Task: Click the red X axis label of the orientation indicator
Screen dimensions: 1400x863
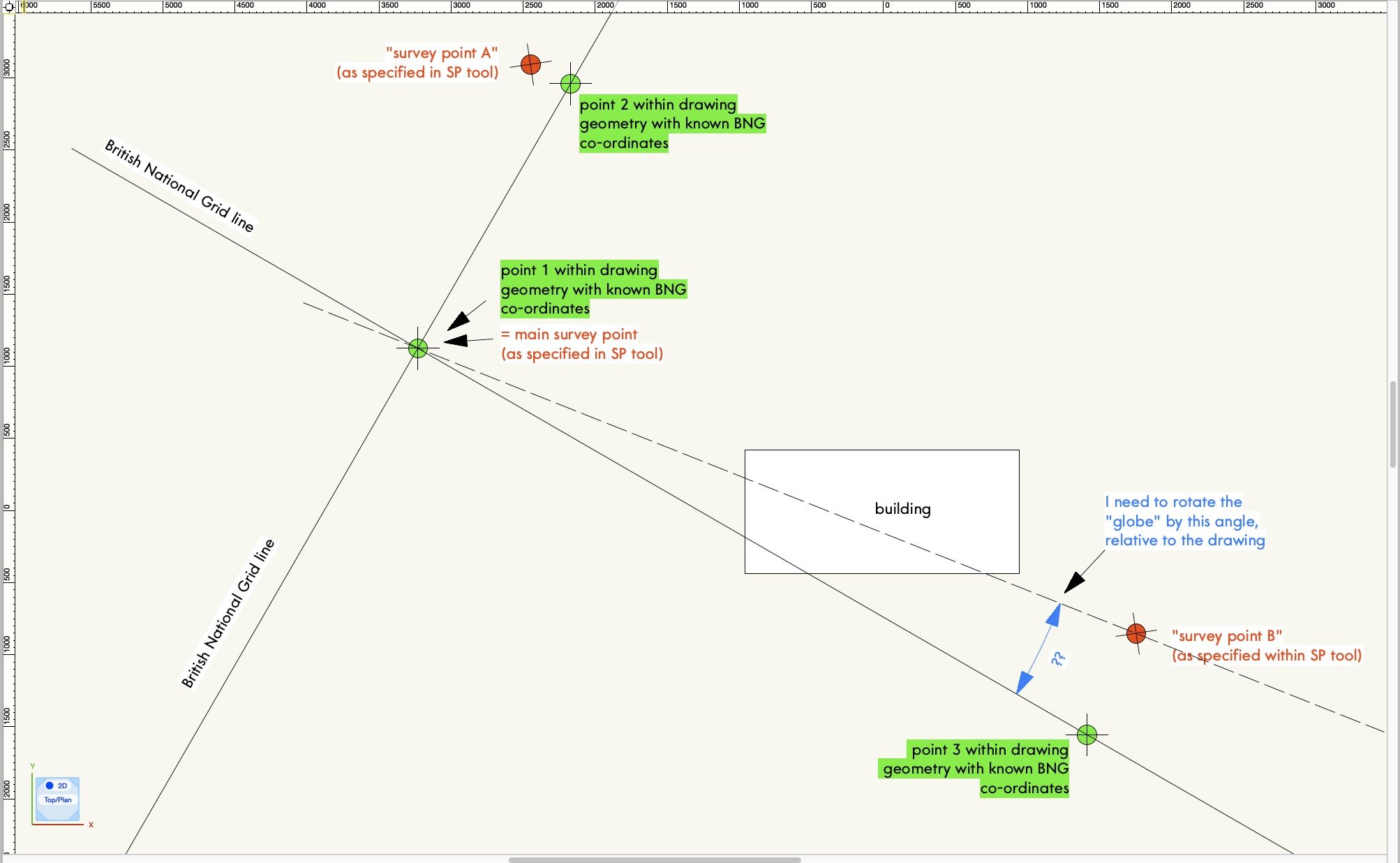Action: point(91,825)
